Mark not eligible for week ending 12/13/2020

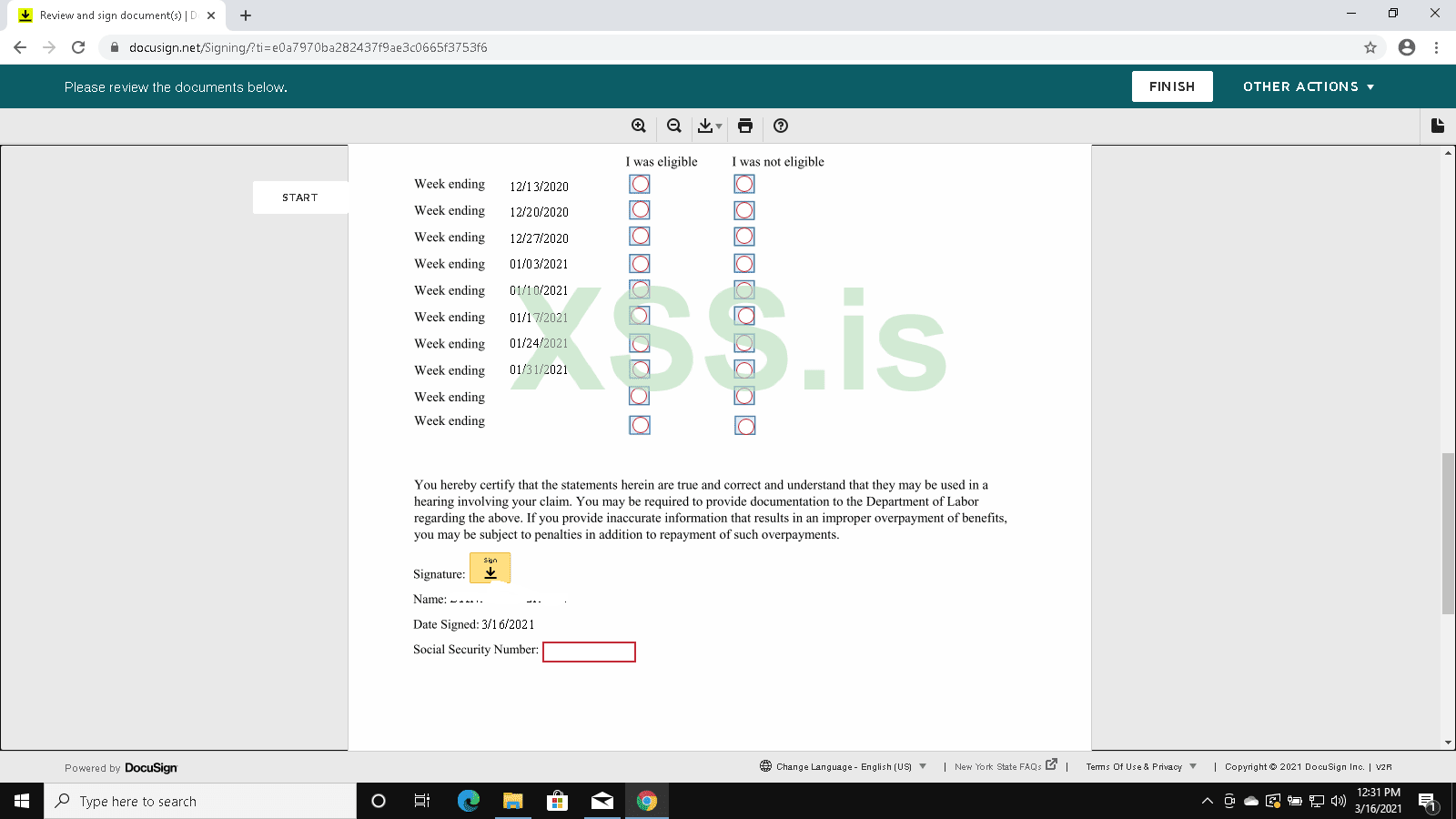point(744,184)
